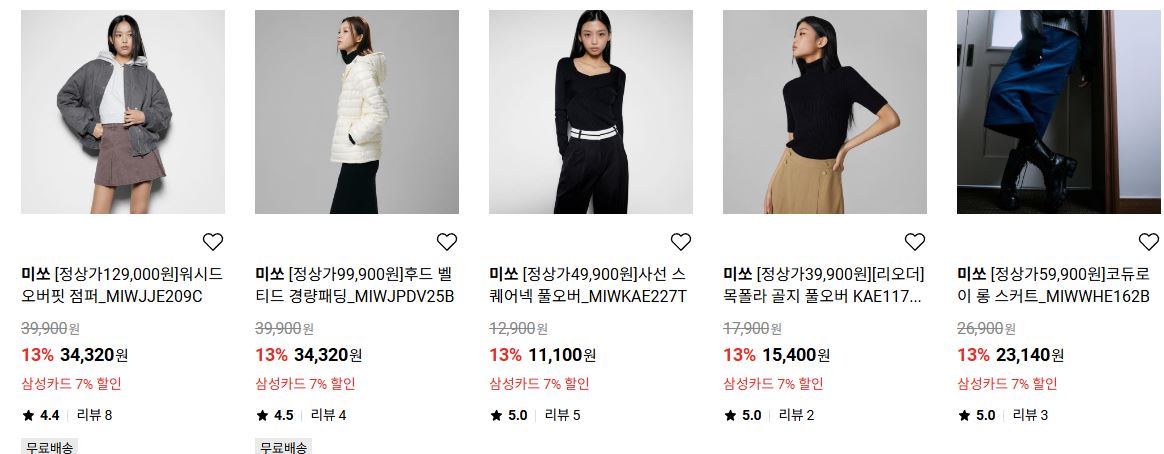Toggle wishlist heart for 워시드 오버핏 점퍼
Viewport: 1164px width, 454px height.
(213, 242)
